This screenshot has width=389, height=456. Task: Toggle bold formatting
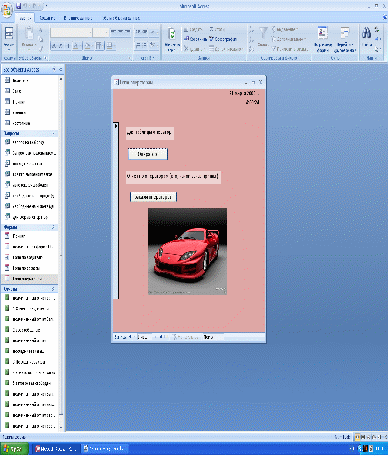(x=53, y=46)
